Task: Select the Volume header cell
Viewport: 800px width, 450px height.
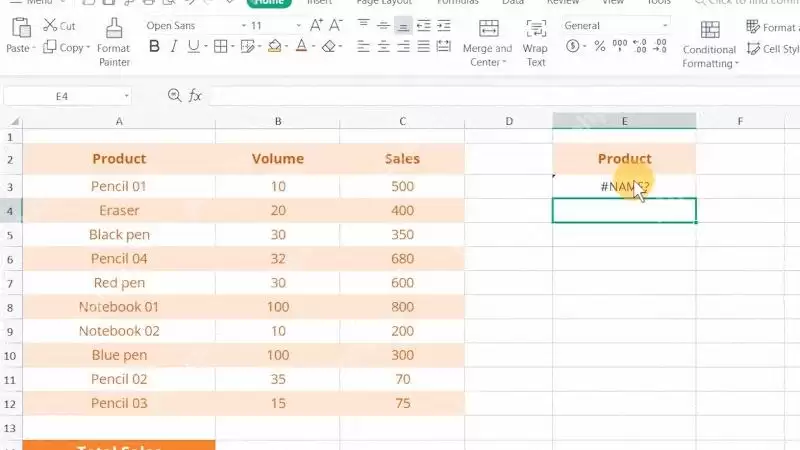Action: coord(278,159)
